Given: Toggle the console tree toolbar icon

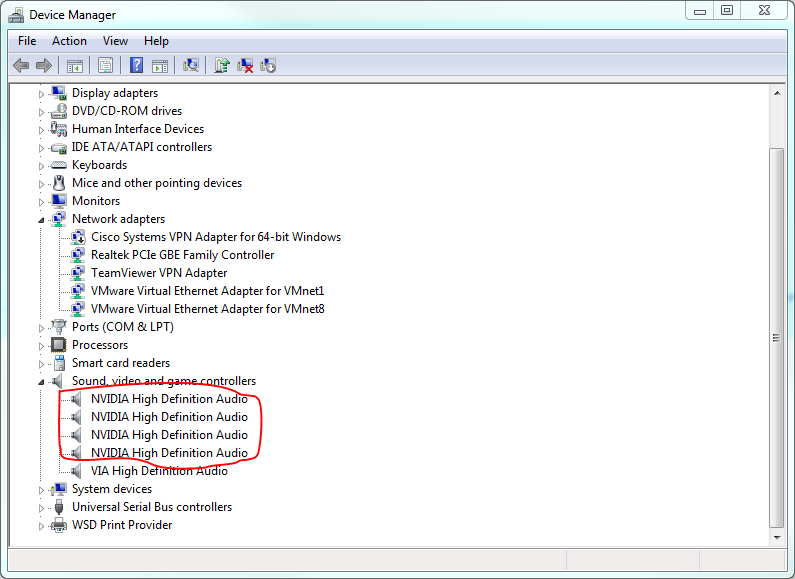Looking at the screenshot, I should tap(75, 65).
